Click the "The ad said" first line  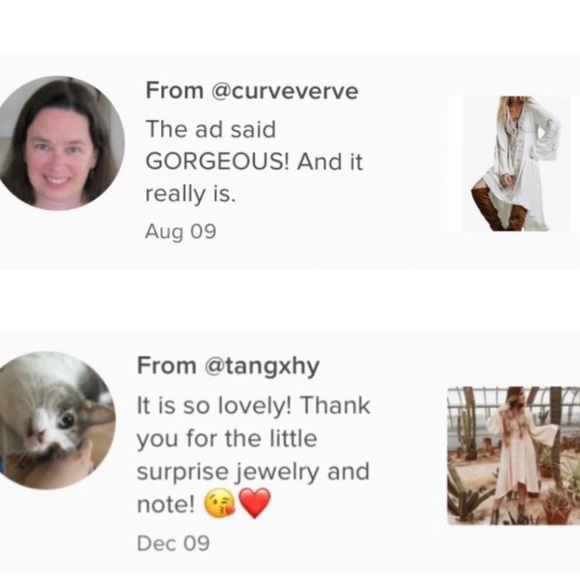211,129
